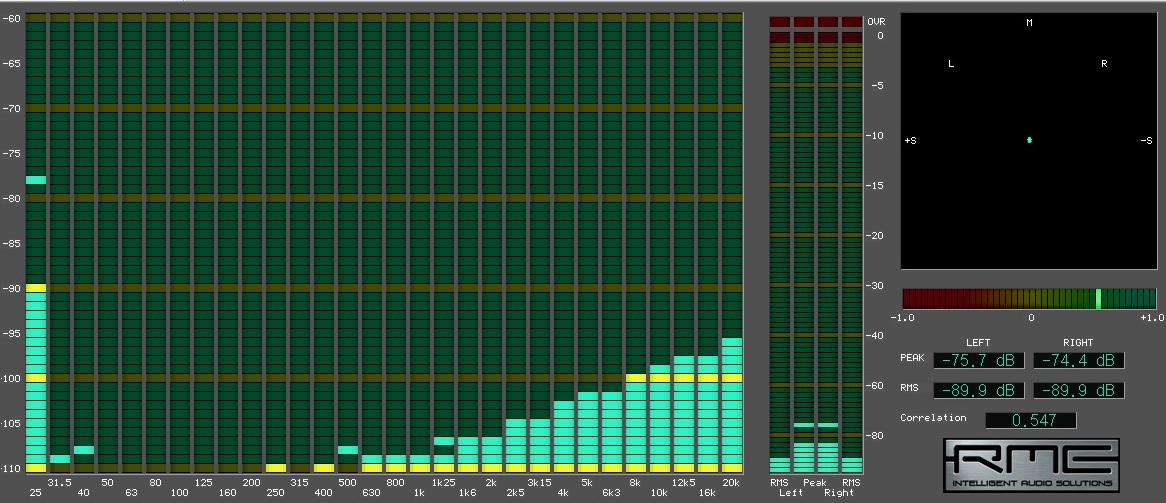Click the +S label in the vectorscope
Viewport: 1166px width, 503px height.
pyautogui.click(x=910, y=141)
